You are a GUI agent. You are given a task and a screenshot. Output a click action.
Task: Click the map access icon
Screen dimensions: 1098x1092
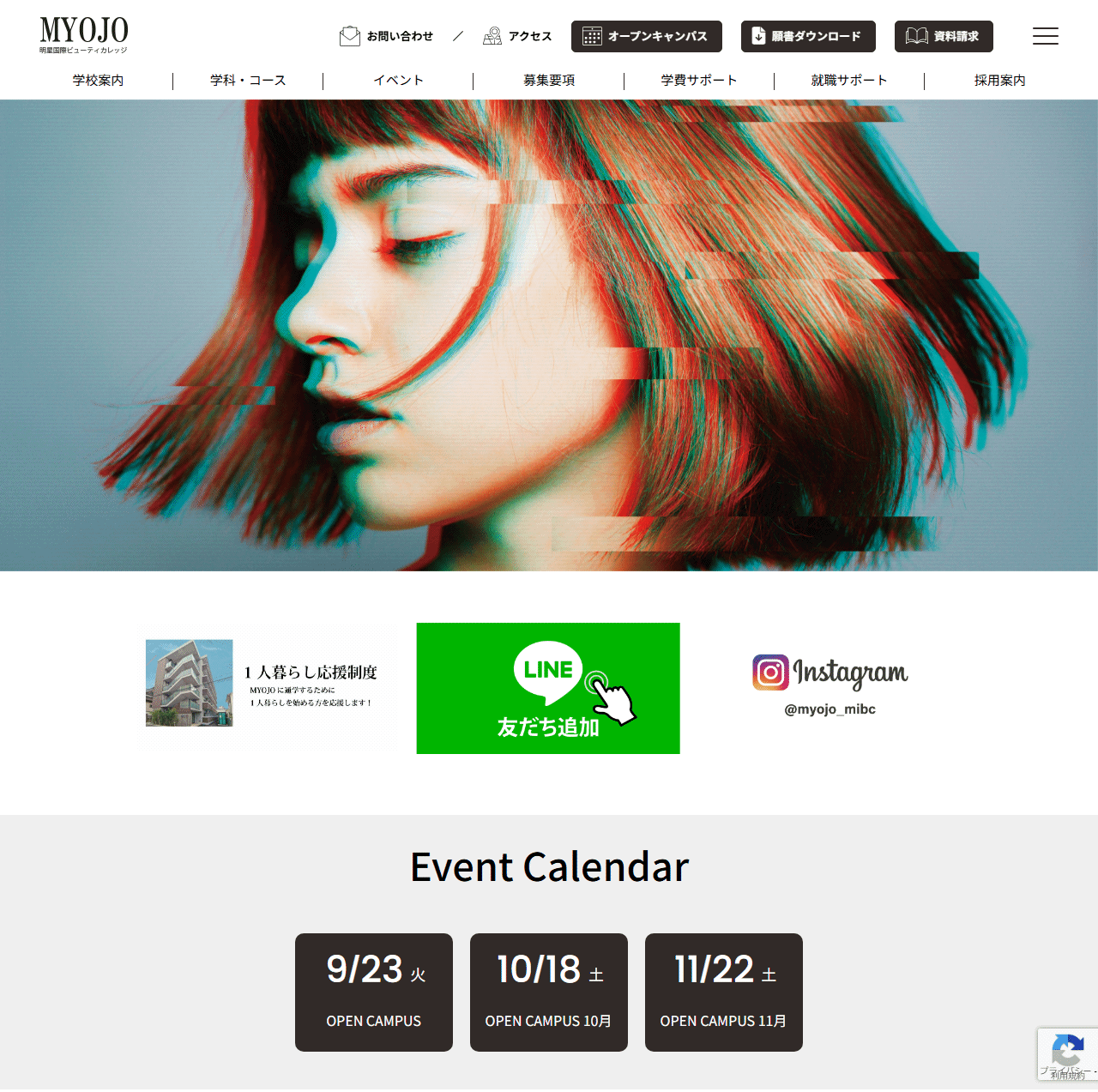pos(492,36)
